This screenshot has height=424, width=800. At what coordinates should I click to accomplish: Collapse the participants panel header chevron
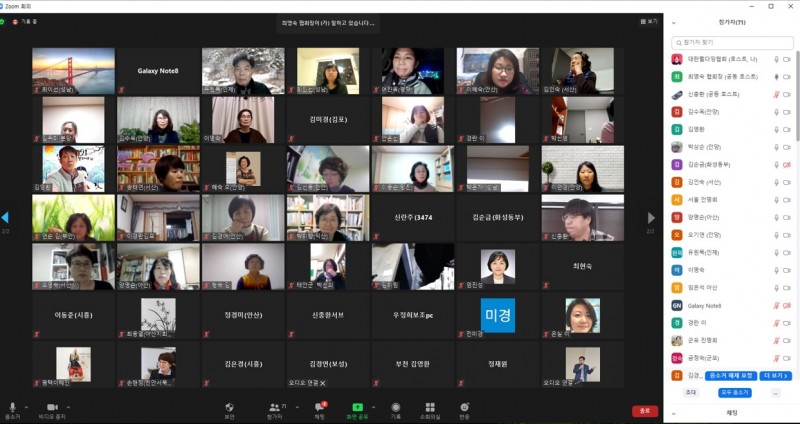coord(674,21)
